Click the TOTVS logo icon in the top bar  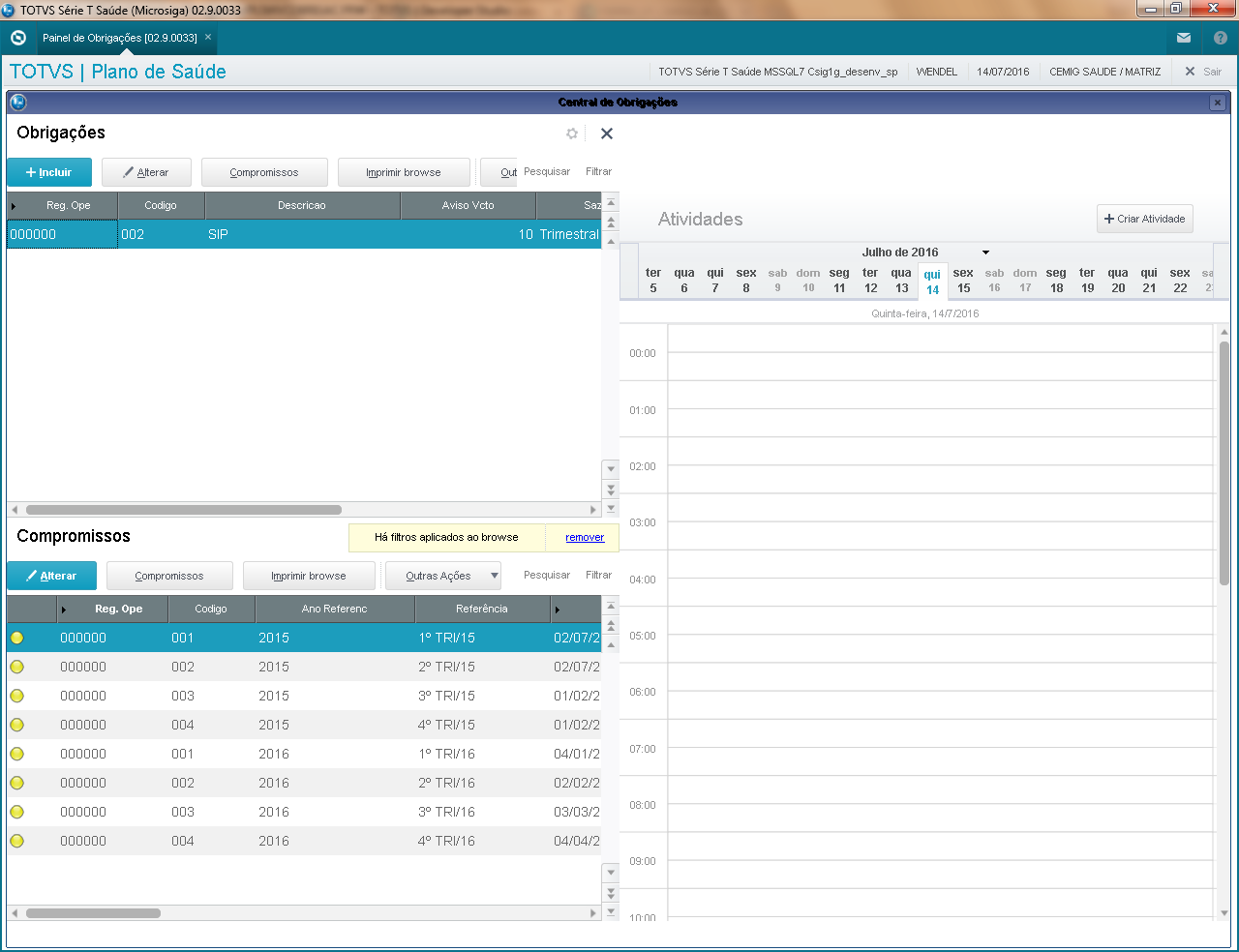click(x=17, y=38)
